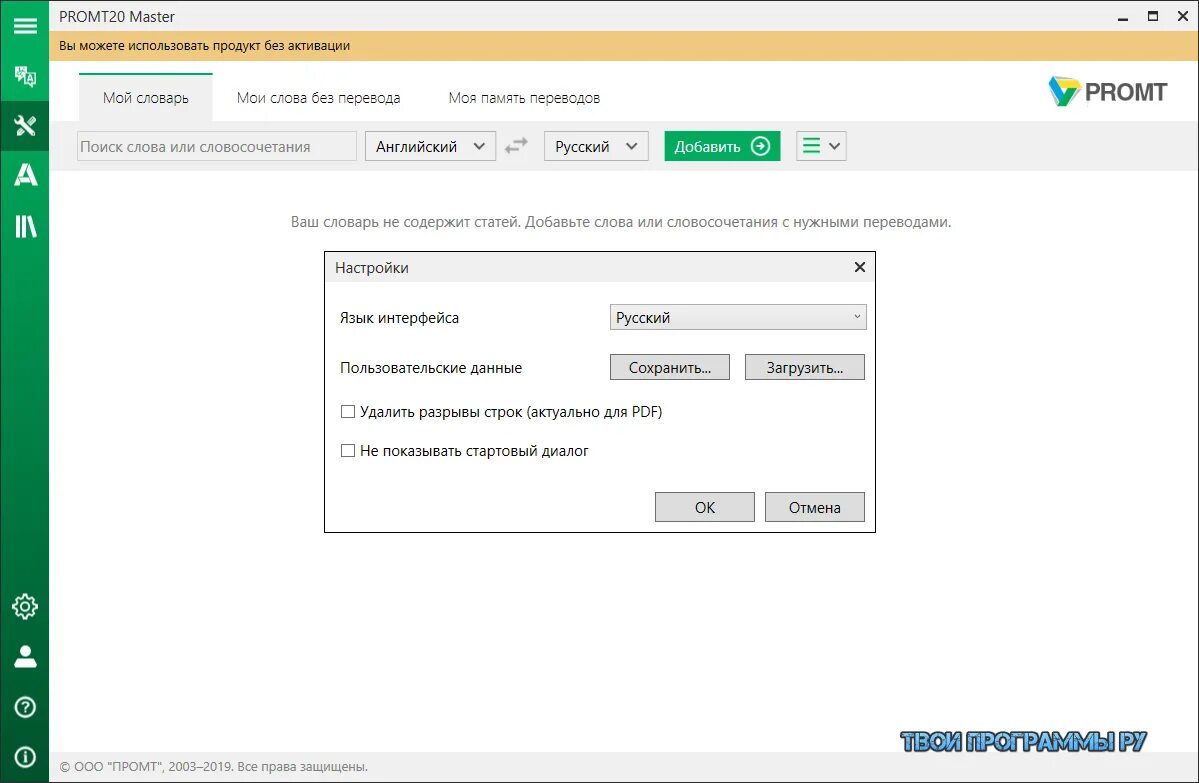Select the tools (wrench and screwdriver) sidebar icon
This screenshot has height=783, width=1199.
(25, 125)
